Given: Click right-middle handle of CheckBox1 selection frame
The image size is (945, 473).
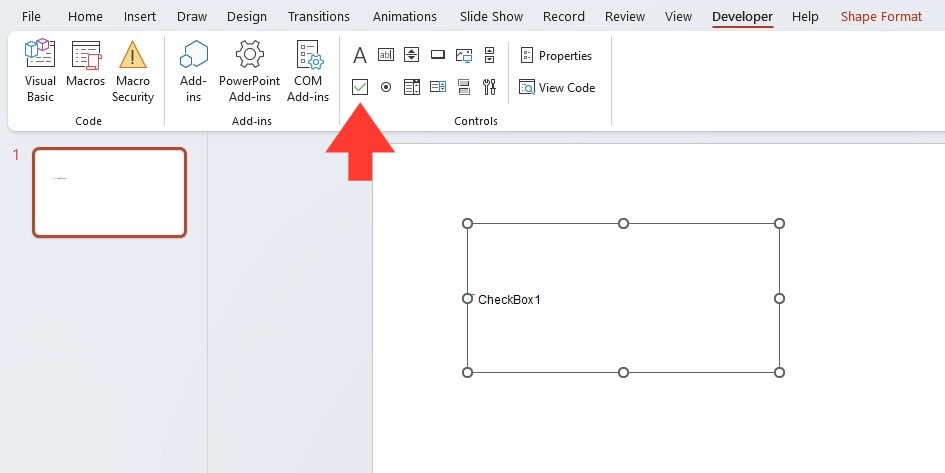Looking at the screenshot, I should (779, 298).
